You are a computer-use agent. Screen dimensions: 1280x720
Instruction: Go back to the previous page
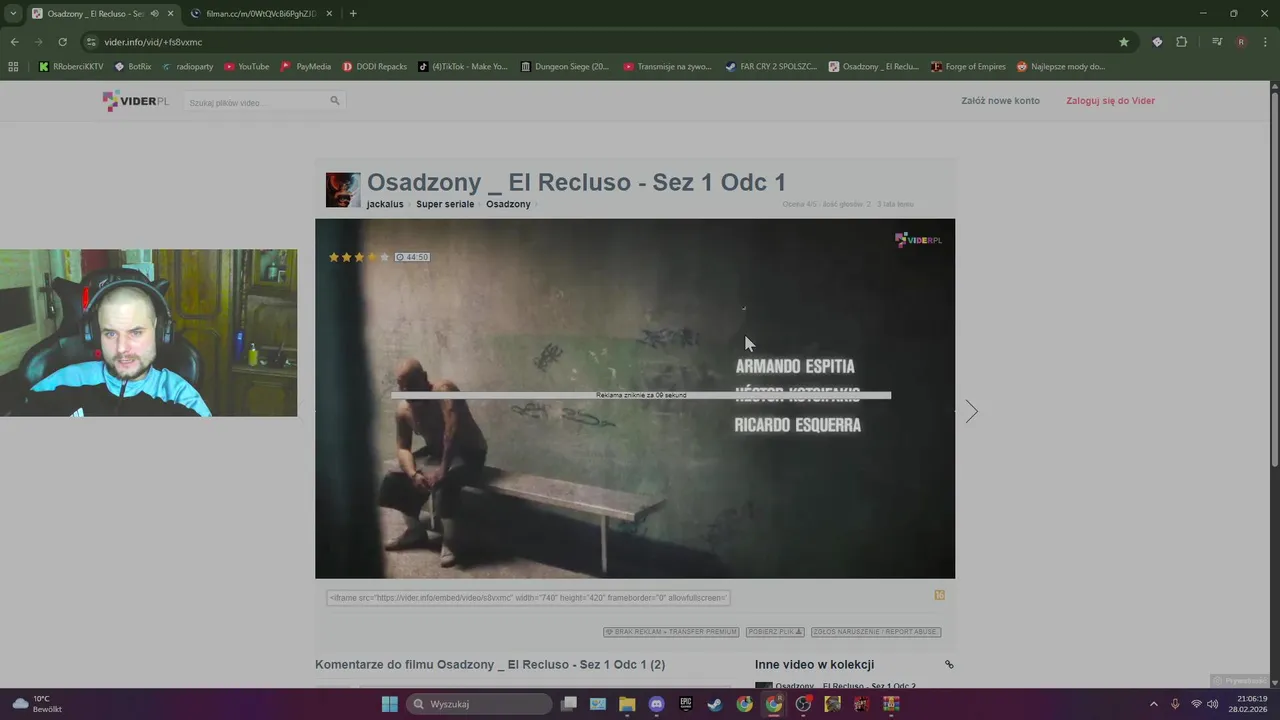(x=14, y=42)
